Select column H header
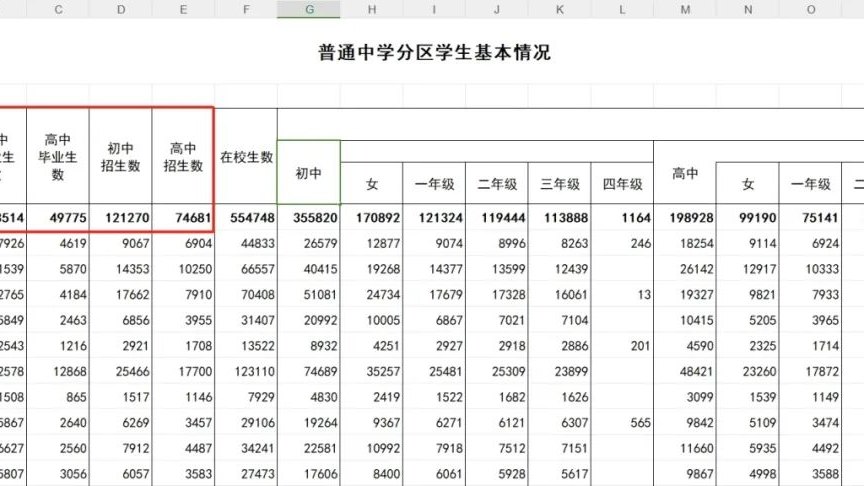The height and width of the screenshot is (486, 864). click(372, 9)
